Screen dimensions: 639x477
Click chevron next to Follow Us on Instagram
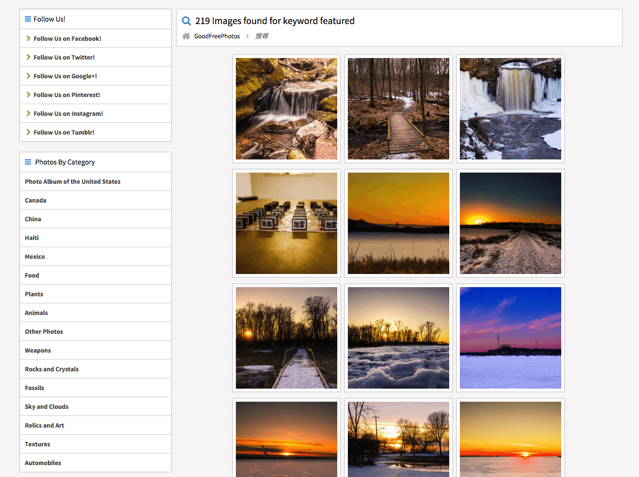tap(28, 113)
